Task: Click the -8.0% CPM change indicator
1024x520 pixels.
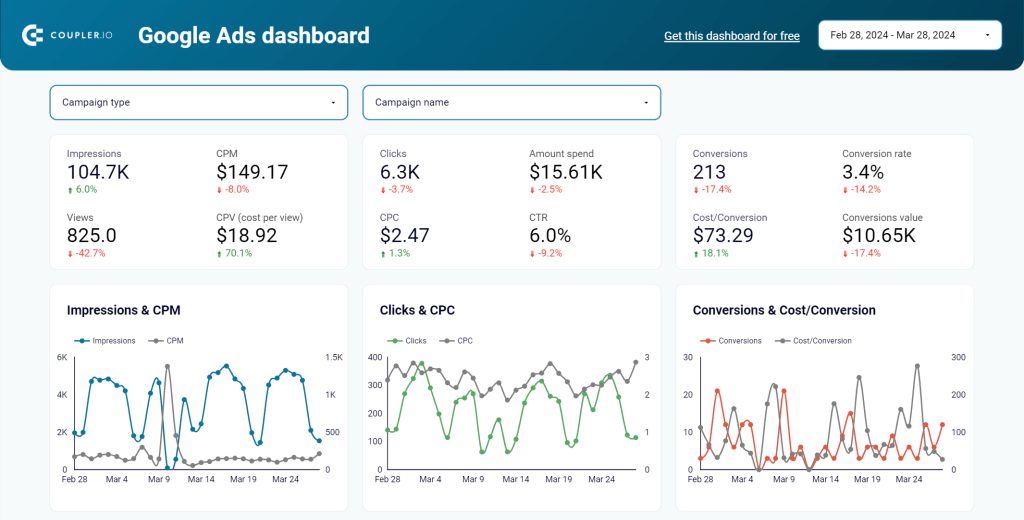Action: coord(232,189)
